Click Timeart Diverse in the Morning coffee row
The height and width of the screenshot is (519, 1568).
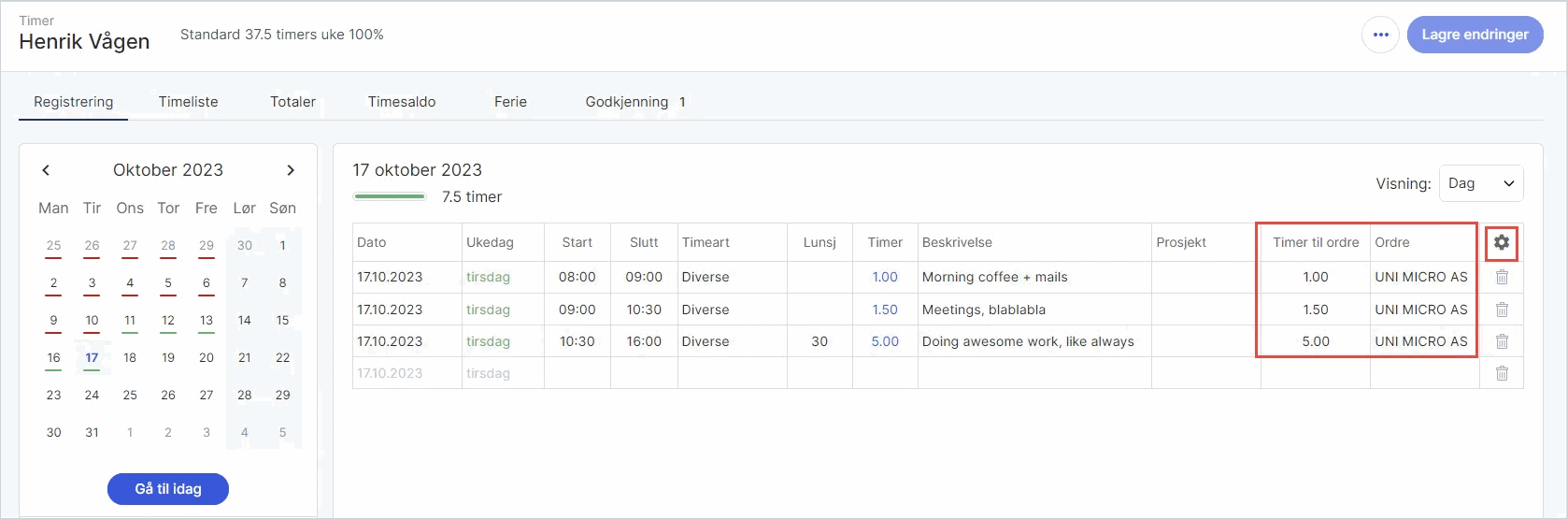click(733, 277)
